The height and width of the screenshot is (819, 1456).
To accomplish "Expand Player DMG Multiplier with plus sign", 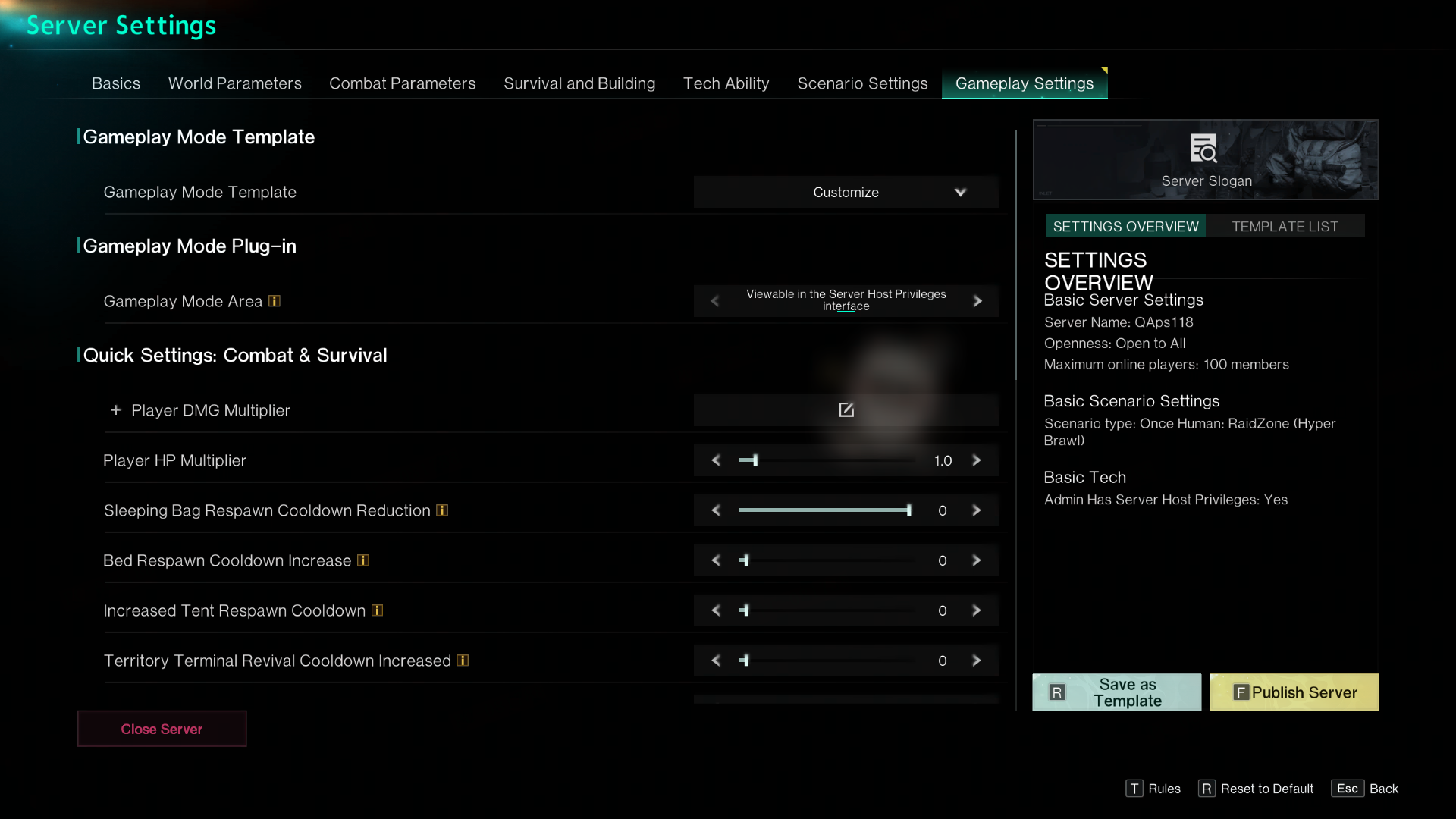I will tap(116, 410).
